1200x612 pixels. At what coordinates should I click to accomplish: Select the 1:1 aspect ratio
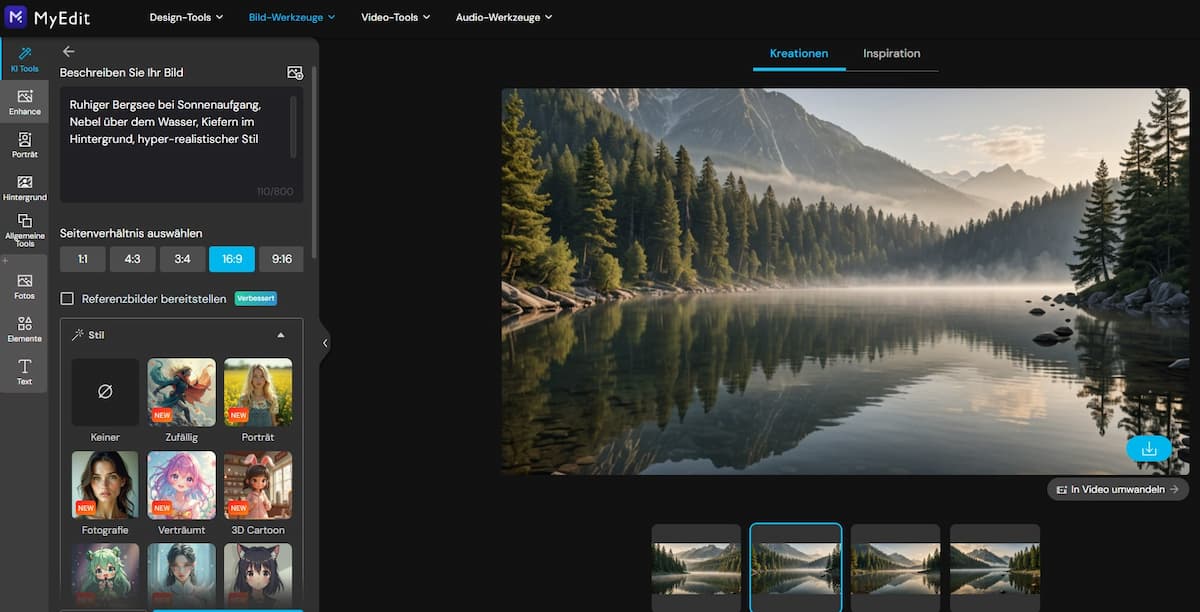click(82, 259)
